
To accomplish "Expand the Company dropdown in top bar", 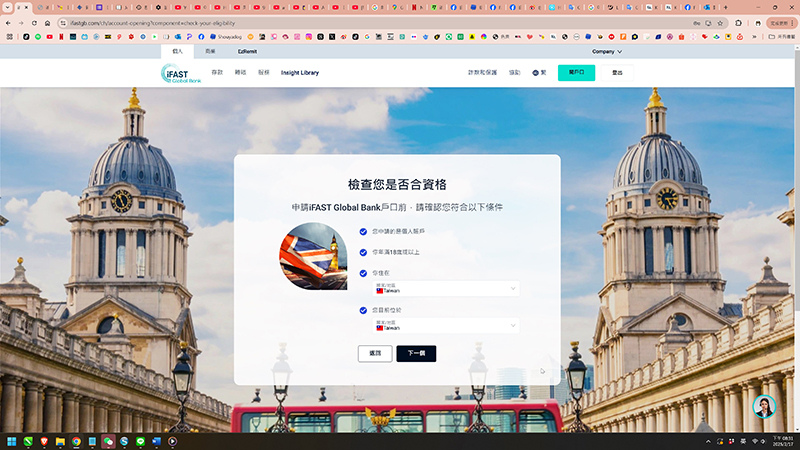I will [x=607, y=52].
